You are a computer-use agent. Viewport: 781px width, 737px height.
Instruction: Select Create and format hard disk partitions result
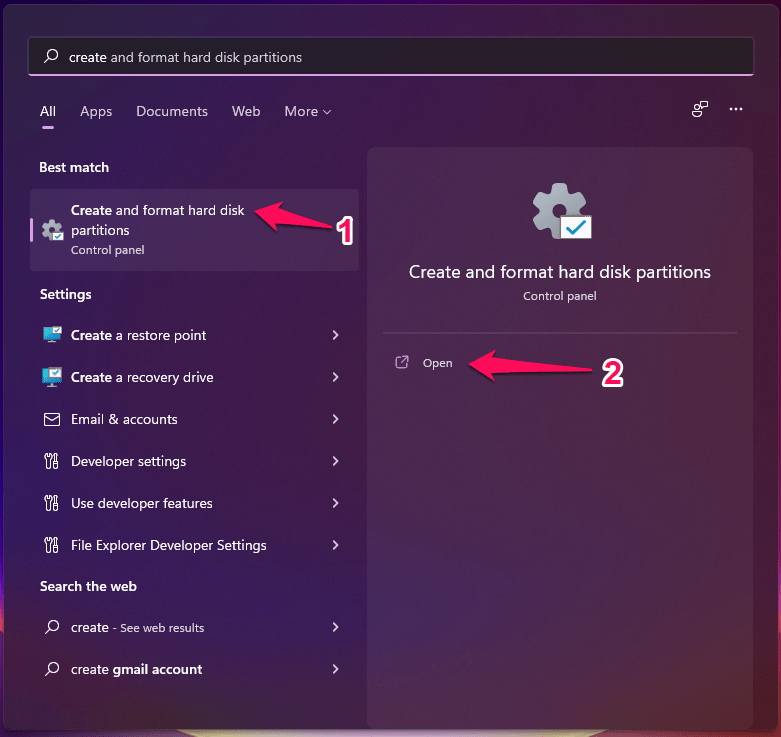pyautogui.click(x=157, y=229)
